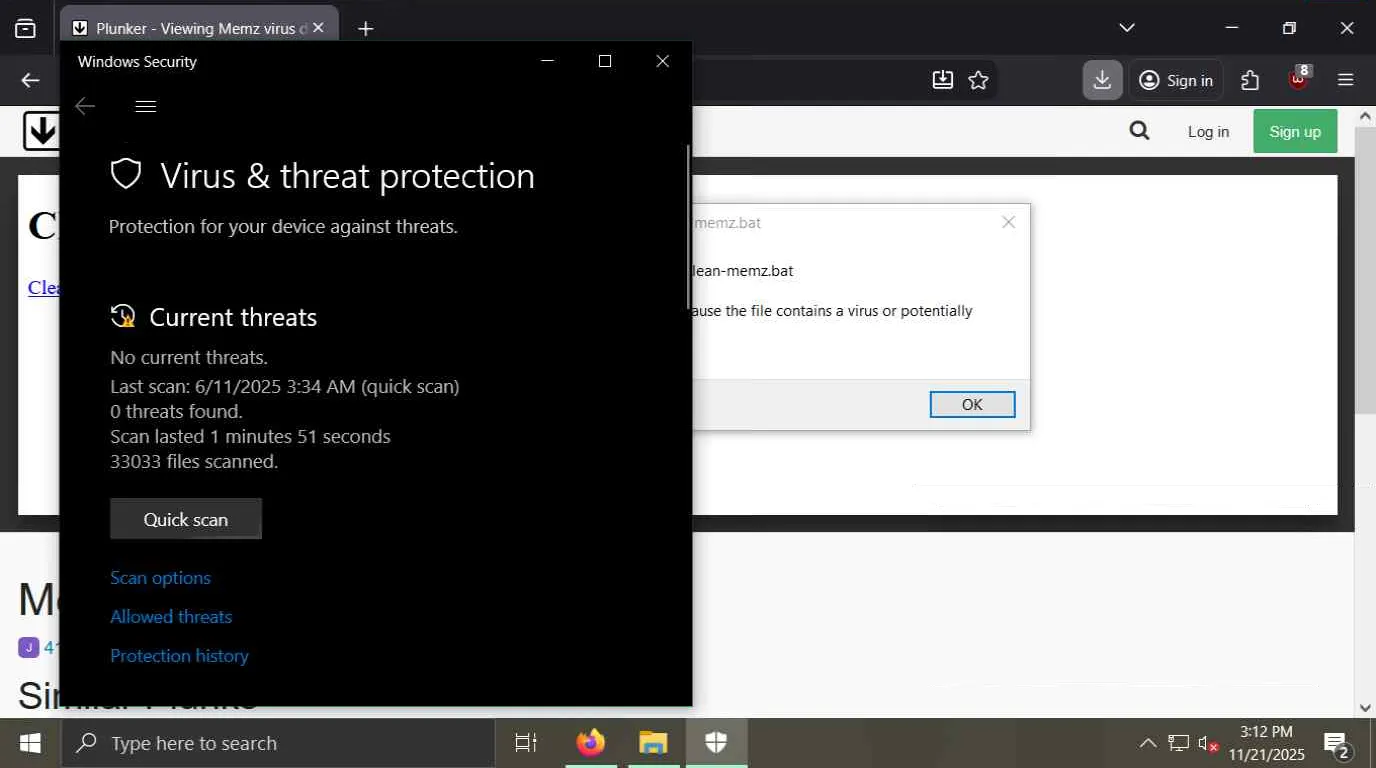Viewport: 1376px width, 768px height.
Task: Open Protection history
Action: (x=179, y=656)
